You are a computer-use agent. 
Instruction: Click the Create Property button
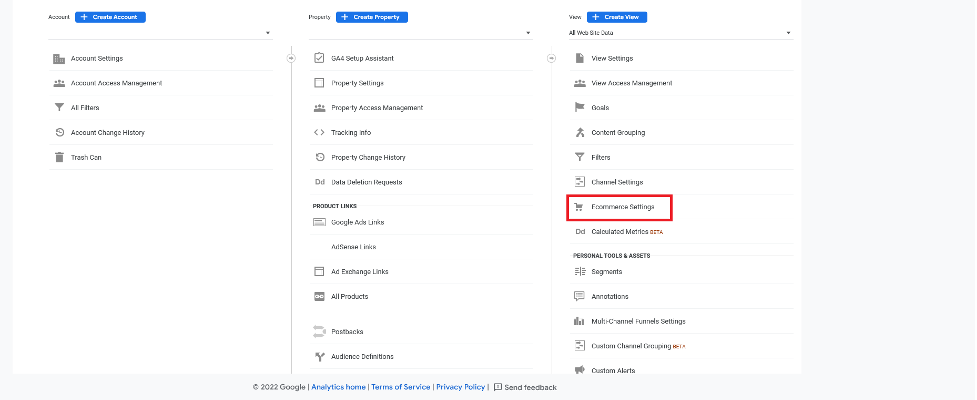click(x=372, y=17)
